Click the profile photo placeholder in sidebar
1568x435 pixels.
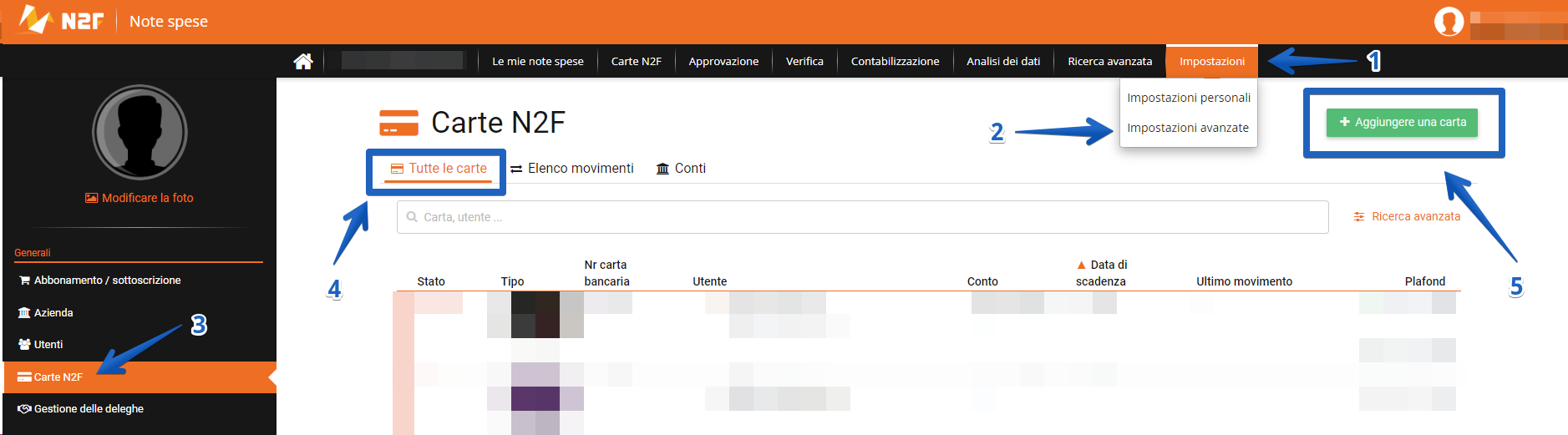tap(140, 132)
